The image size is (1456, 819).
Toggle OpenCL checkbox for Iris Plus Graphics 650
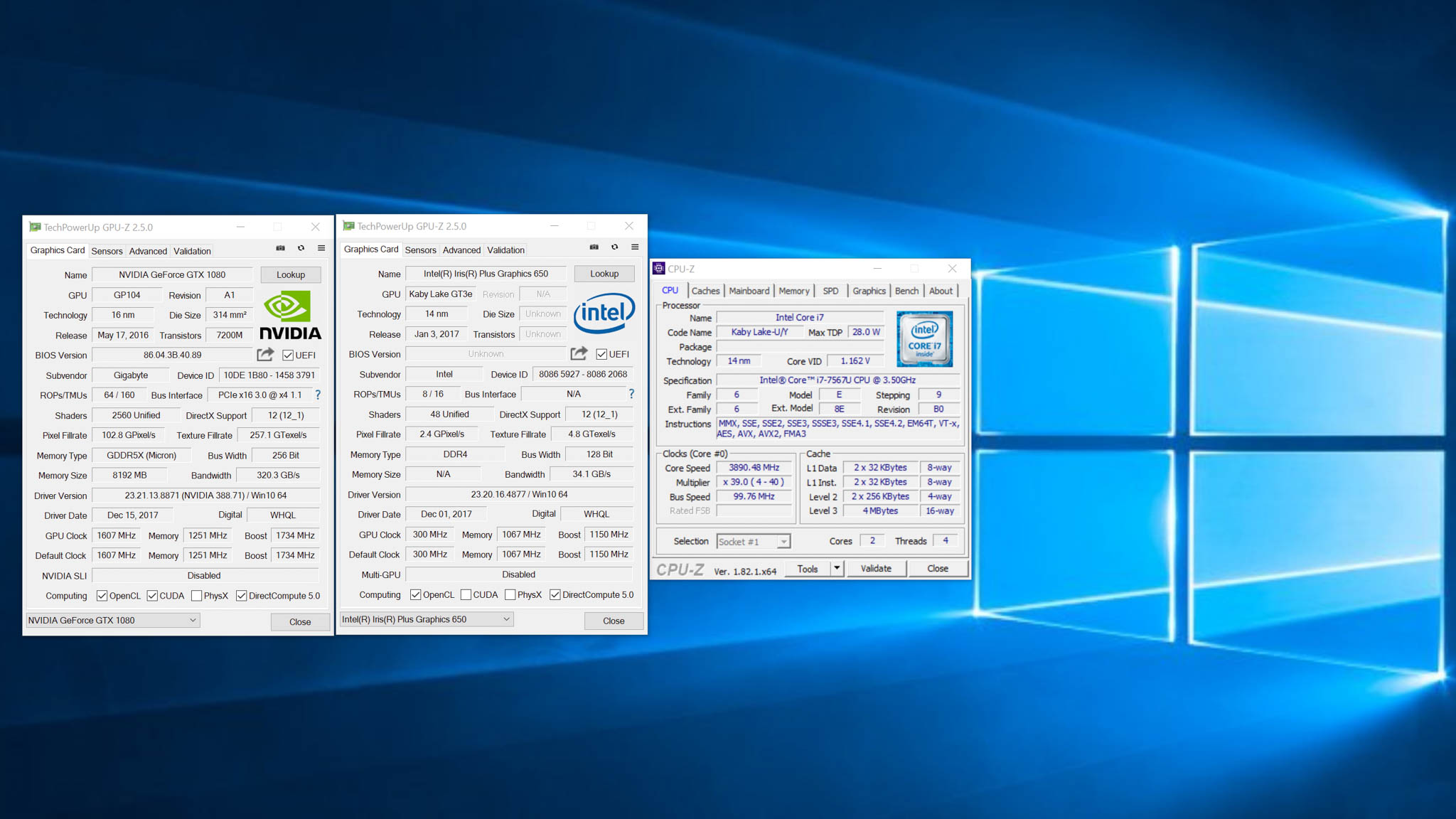(415, 594)
